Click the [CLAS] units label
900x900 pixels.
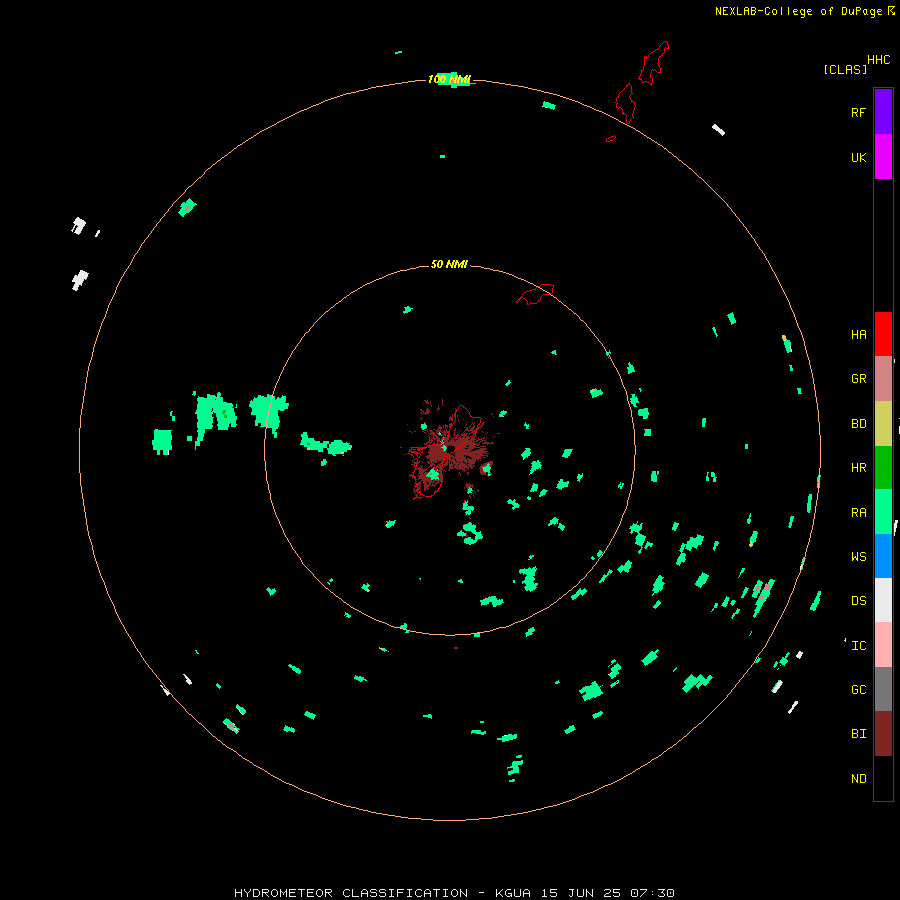coord(845,69)
